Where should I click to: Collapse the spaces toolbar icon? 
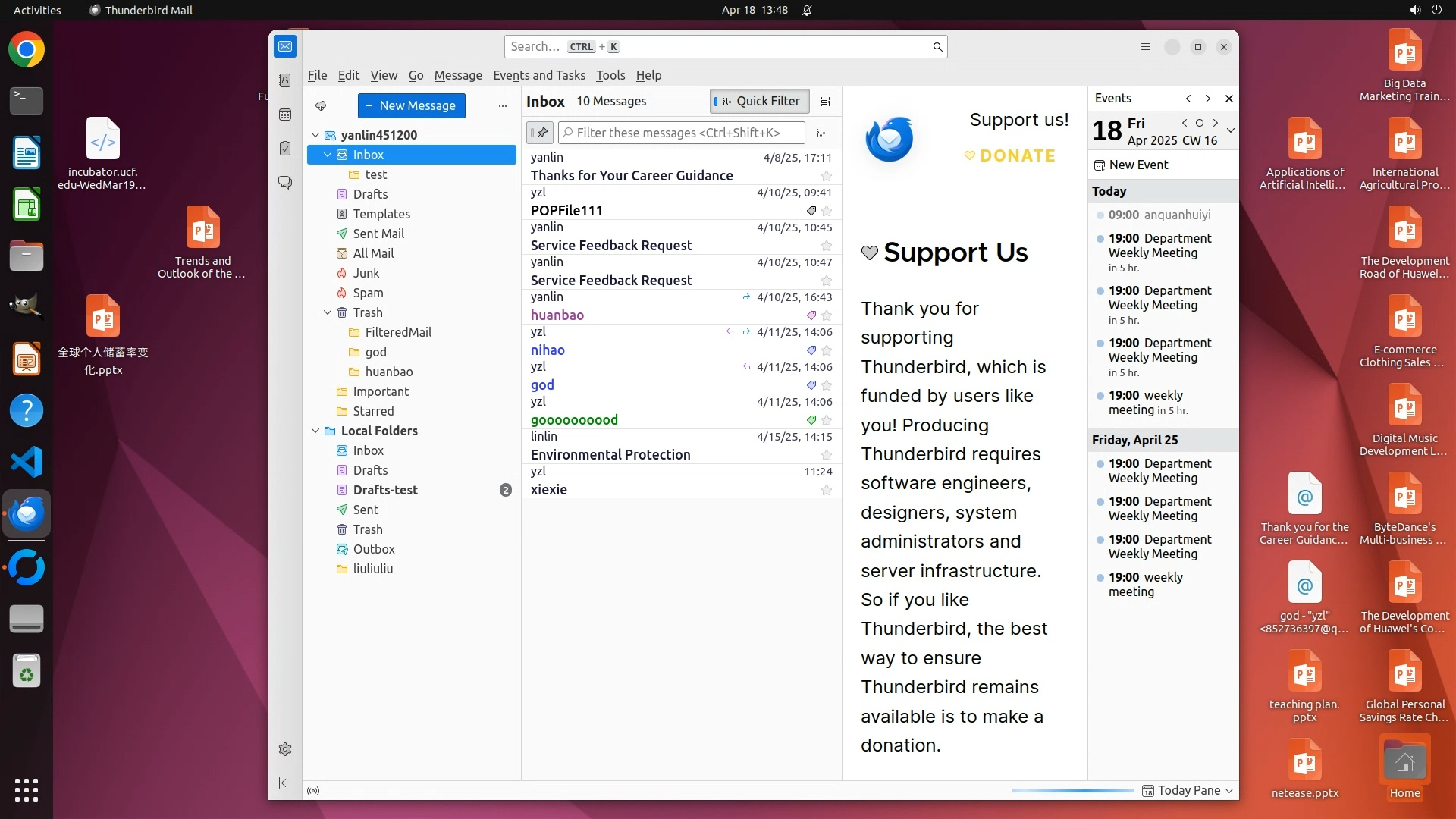click(285, 783)
